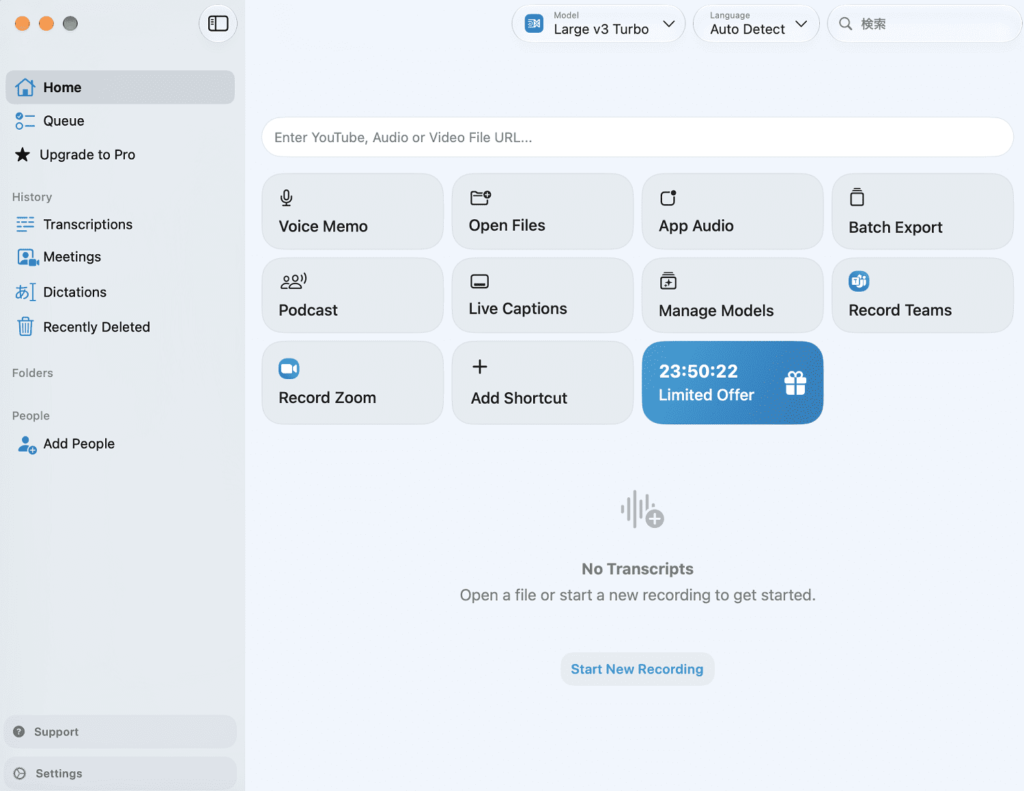Open the Queue list

(120, 121)
